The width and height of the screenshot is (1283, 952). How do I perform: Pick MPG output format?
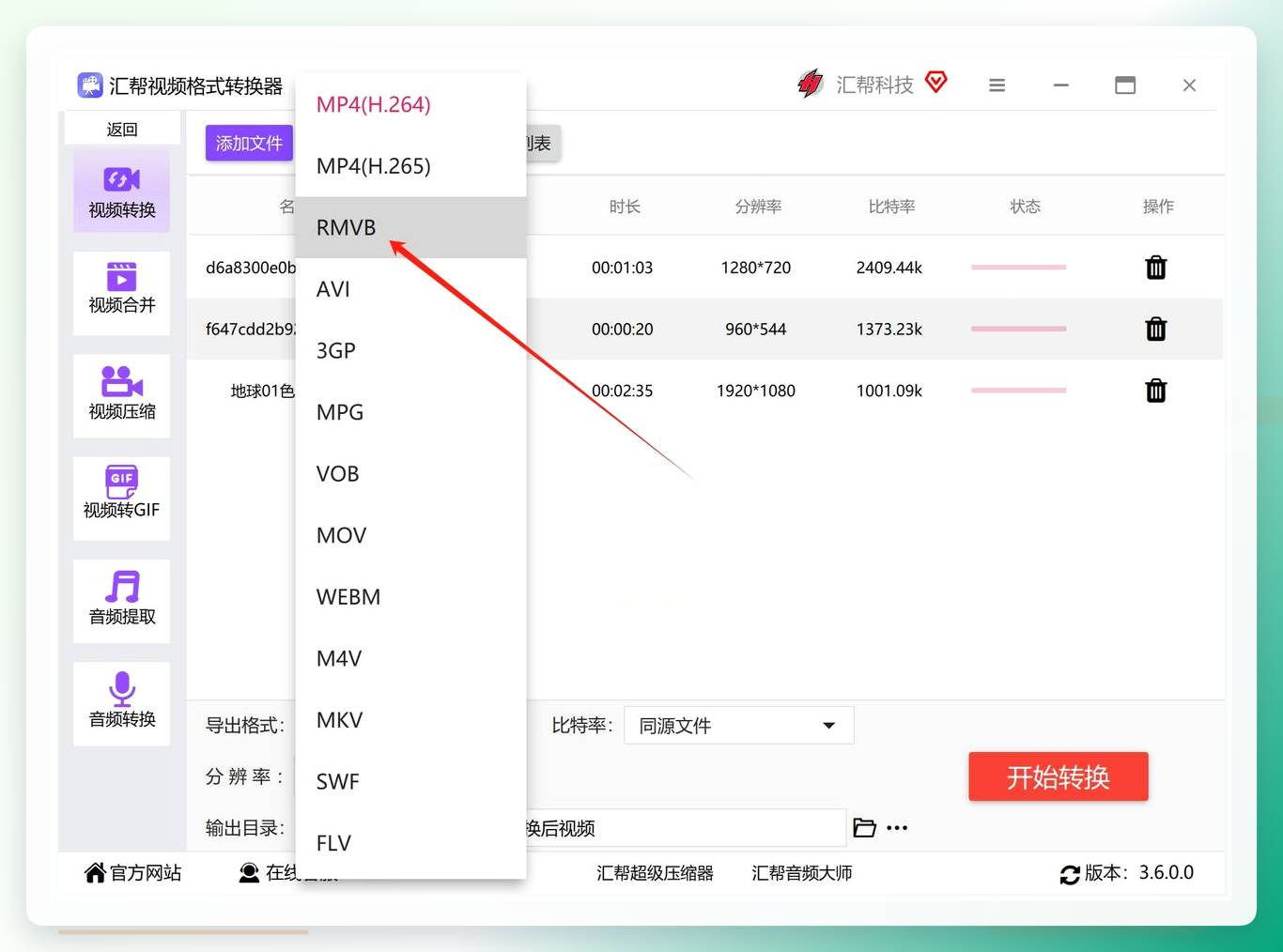[x=410, y=412]
